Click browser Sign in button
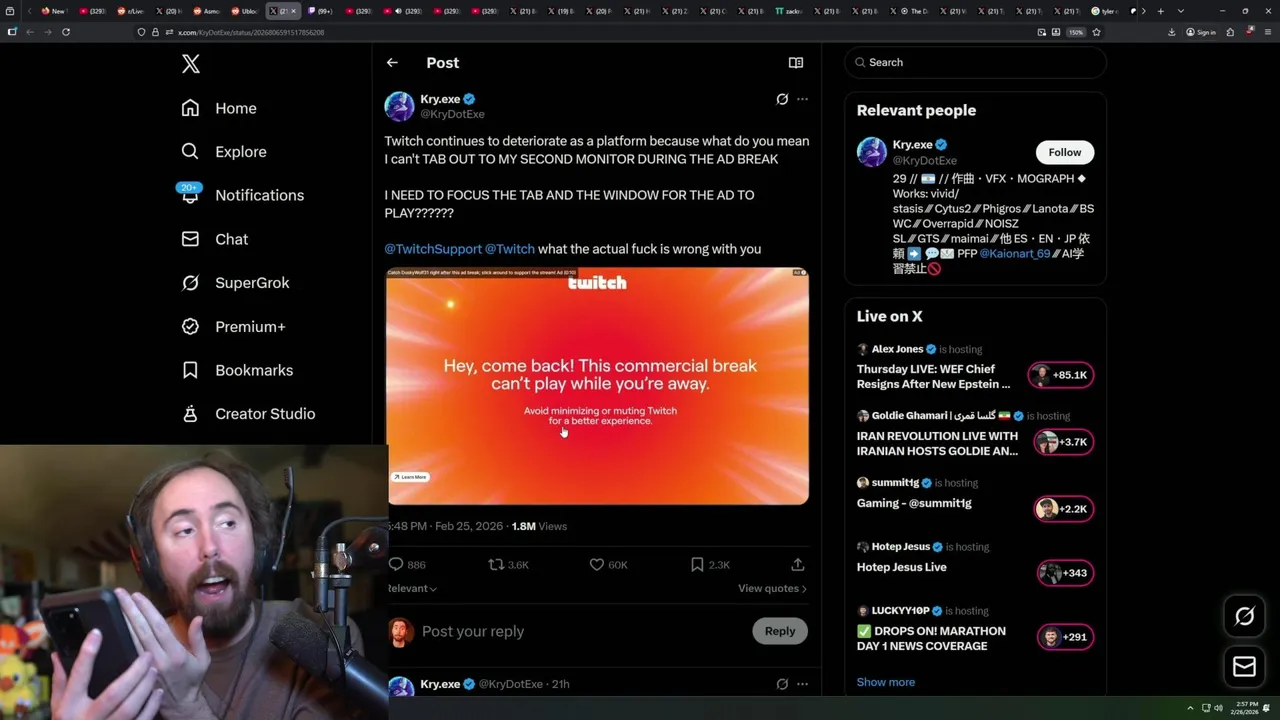 click(x=1201, y=32)
